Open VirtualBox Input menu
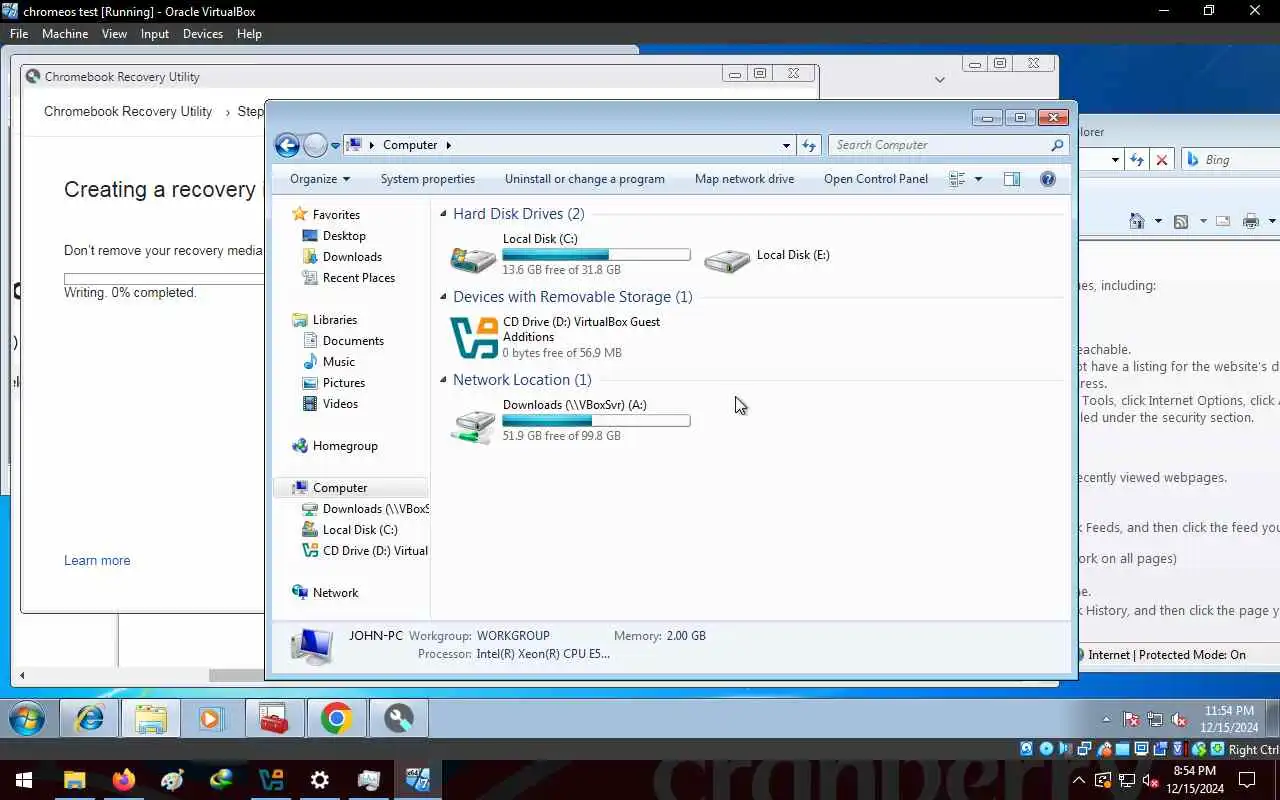1280x800 pixels. (x=155, y=34)
